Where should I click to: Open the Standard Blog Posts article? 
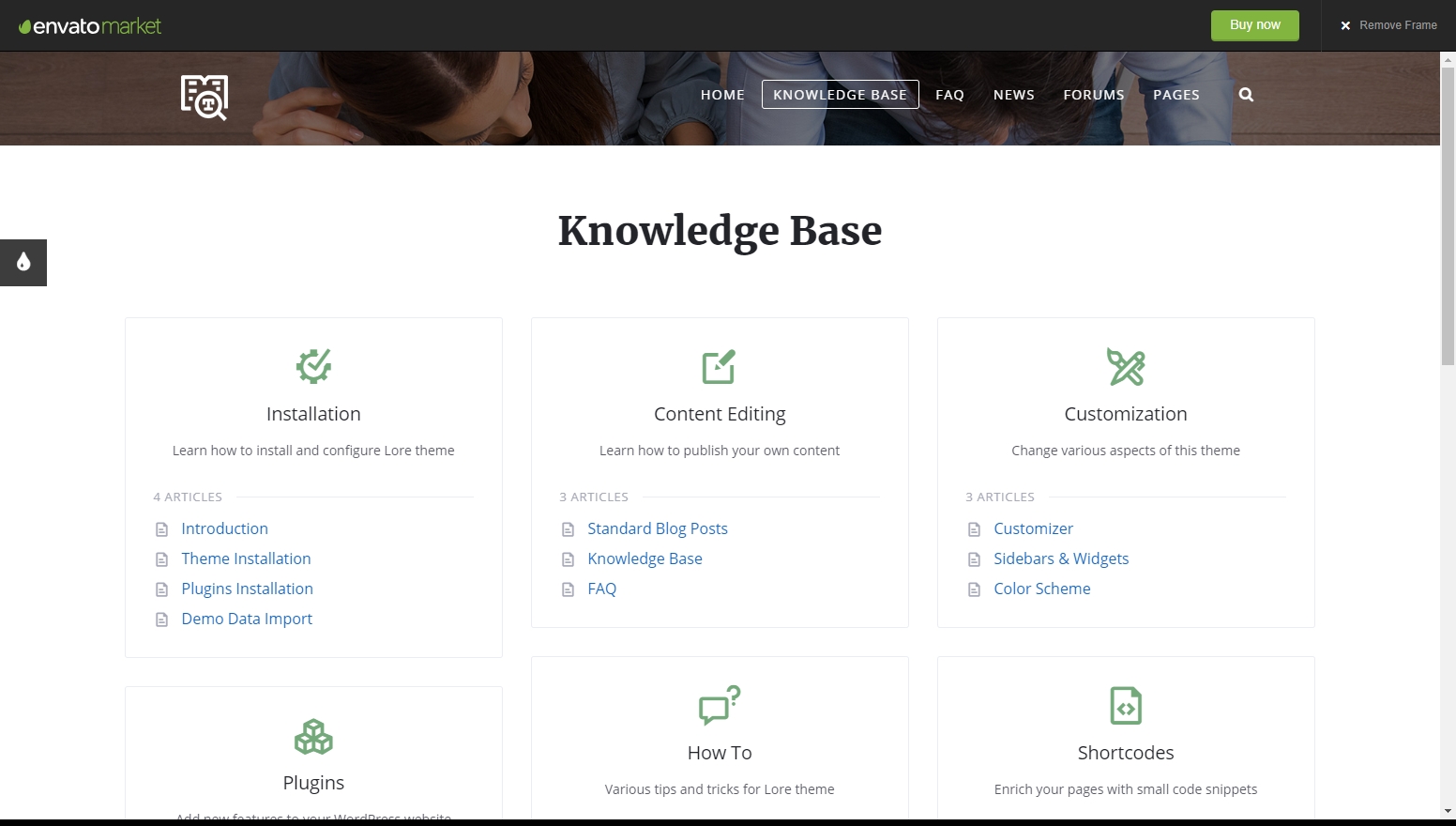click(x=658, y=528)
